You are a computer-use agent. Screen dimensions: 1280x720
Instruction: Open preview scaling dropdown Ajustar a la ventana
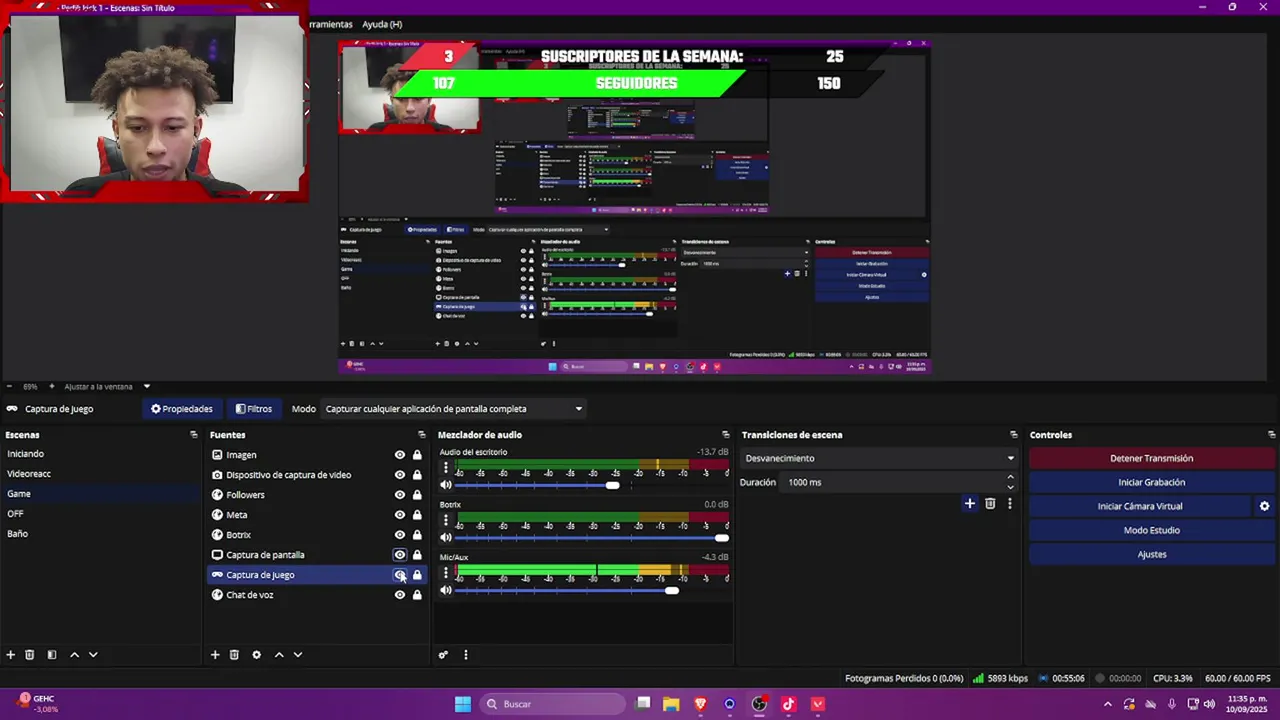pyautogui.click(x=107, y=386)
